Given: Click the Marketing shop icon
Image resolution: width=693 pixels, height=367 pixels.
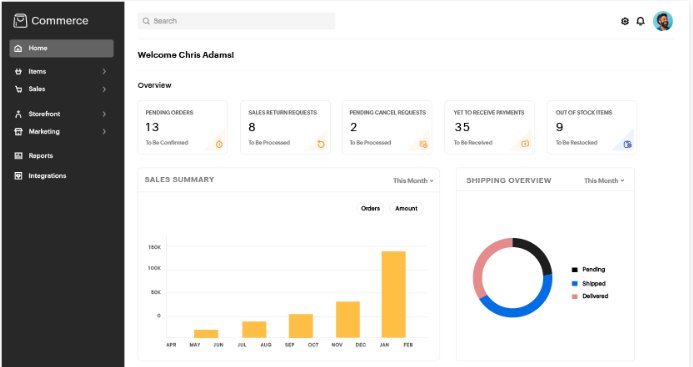Looking at the screenshot, I should click(18, 131).
